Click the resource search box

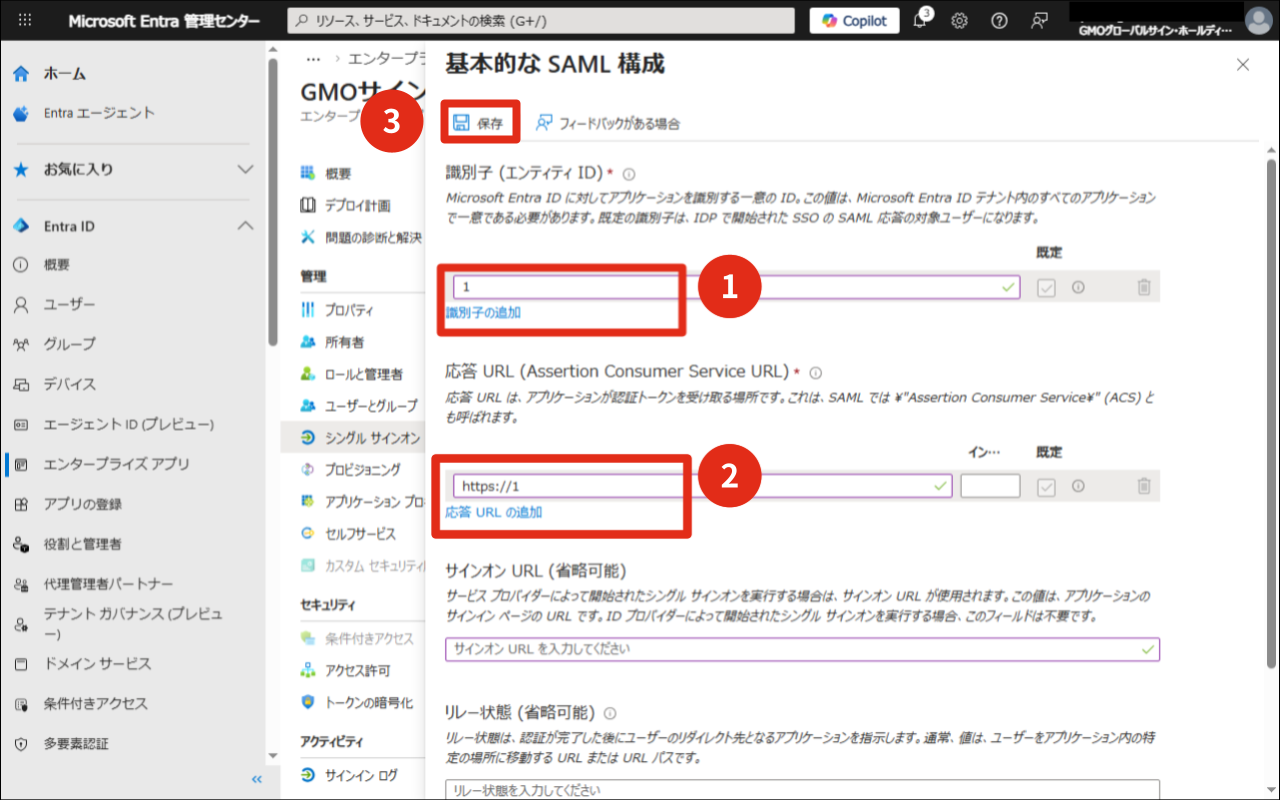pos(541,21)
